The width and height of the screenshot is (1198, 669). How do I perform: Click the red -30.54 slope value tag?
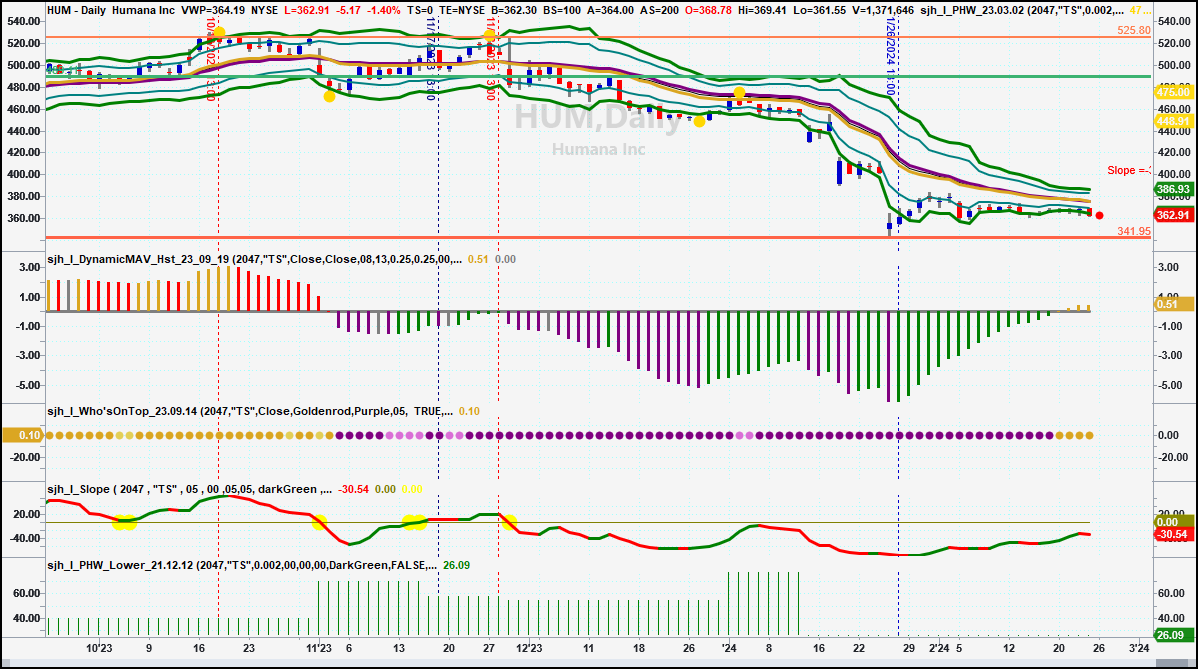click(1174, 535)
